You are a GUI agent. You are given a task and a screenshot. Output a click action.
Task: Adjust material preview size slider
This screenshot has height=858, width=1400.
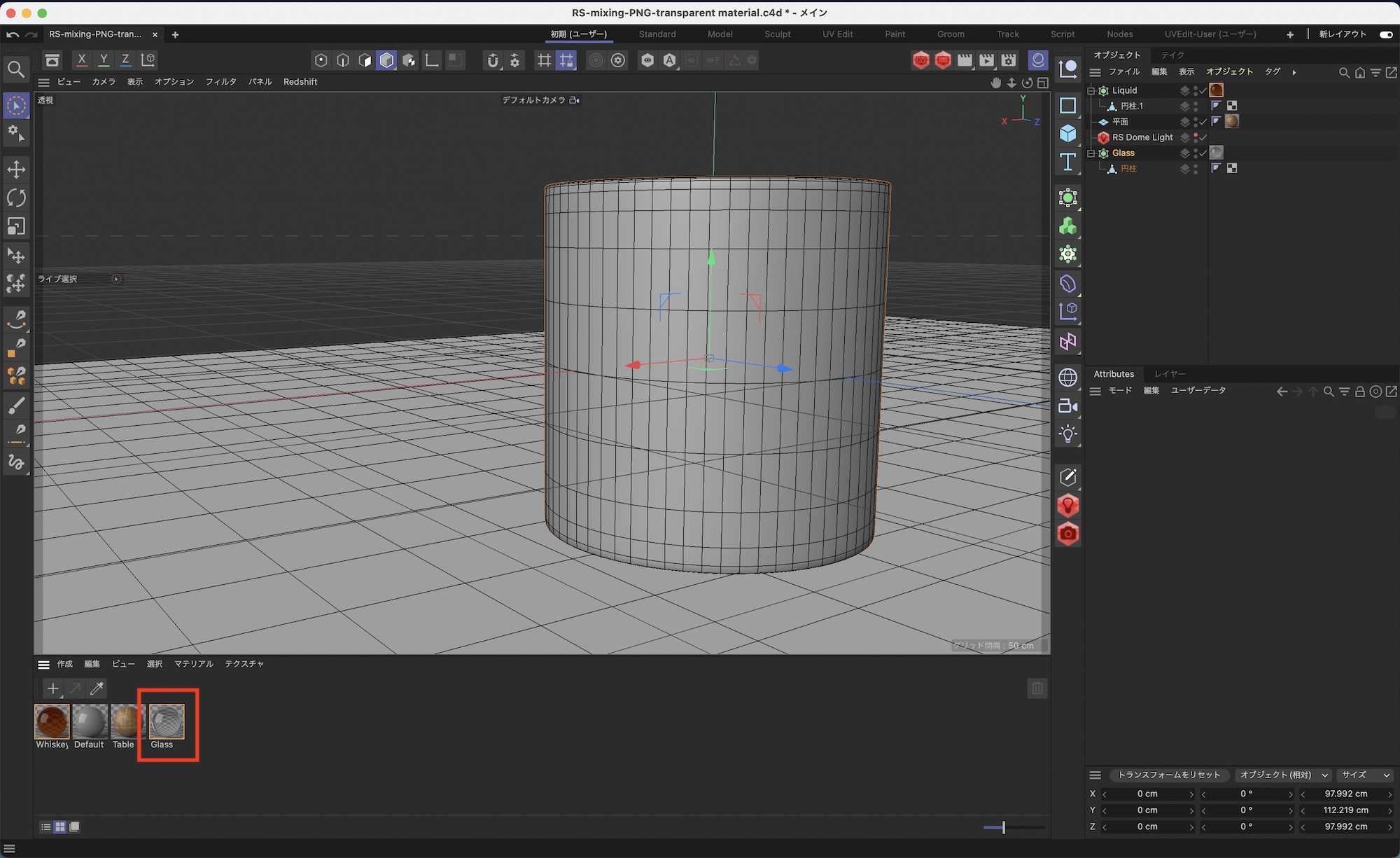pyautogui.click(x=1003, y=827)
